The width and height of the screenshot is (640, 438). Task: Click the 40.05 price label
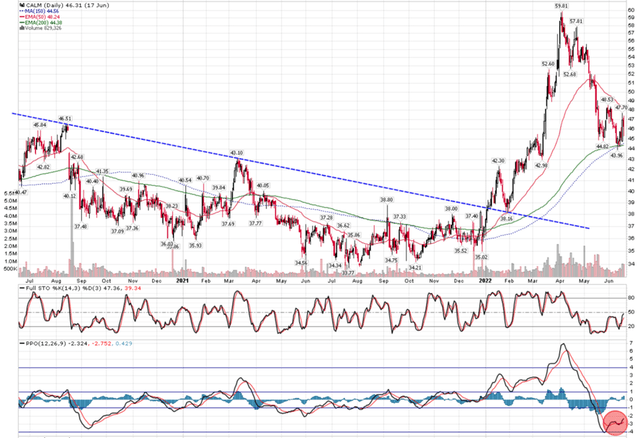tap(263, 185)
